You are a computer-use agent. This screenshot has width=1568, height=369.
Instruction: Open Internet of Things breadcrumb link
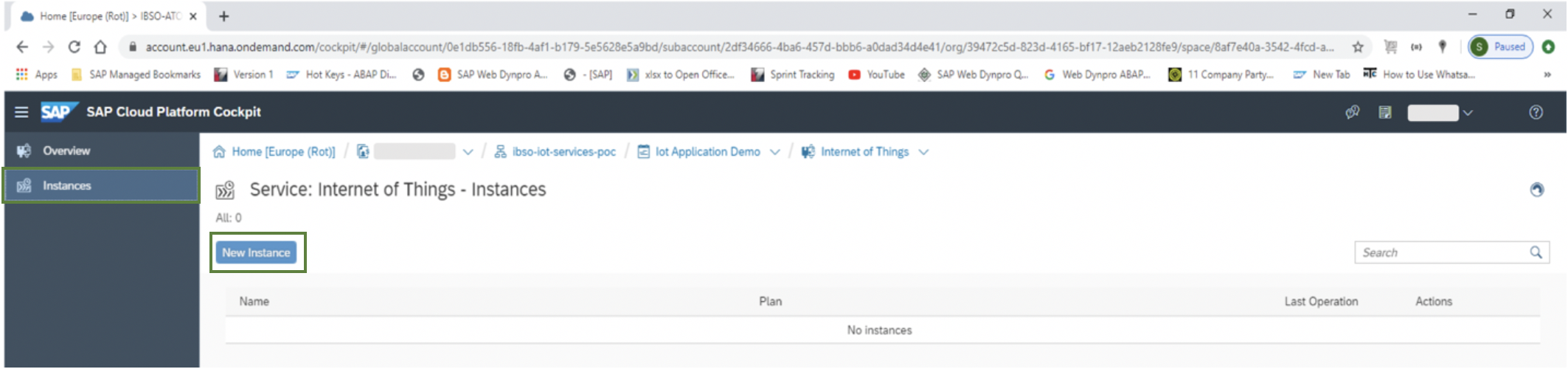864,151
